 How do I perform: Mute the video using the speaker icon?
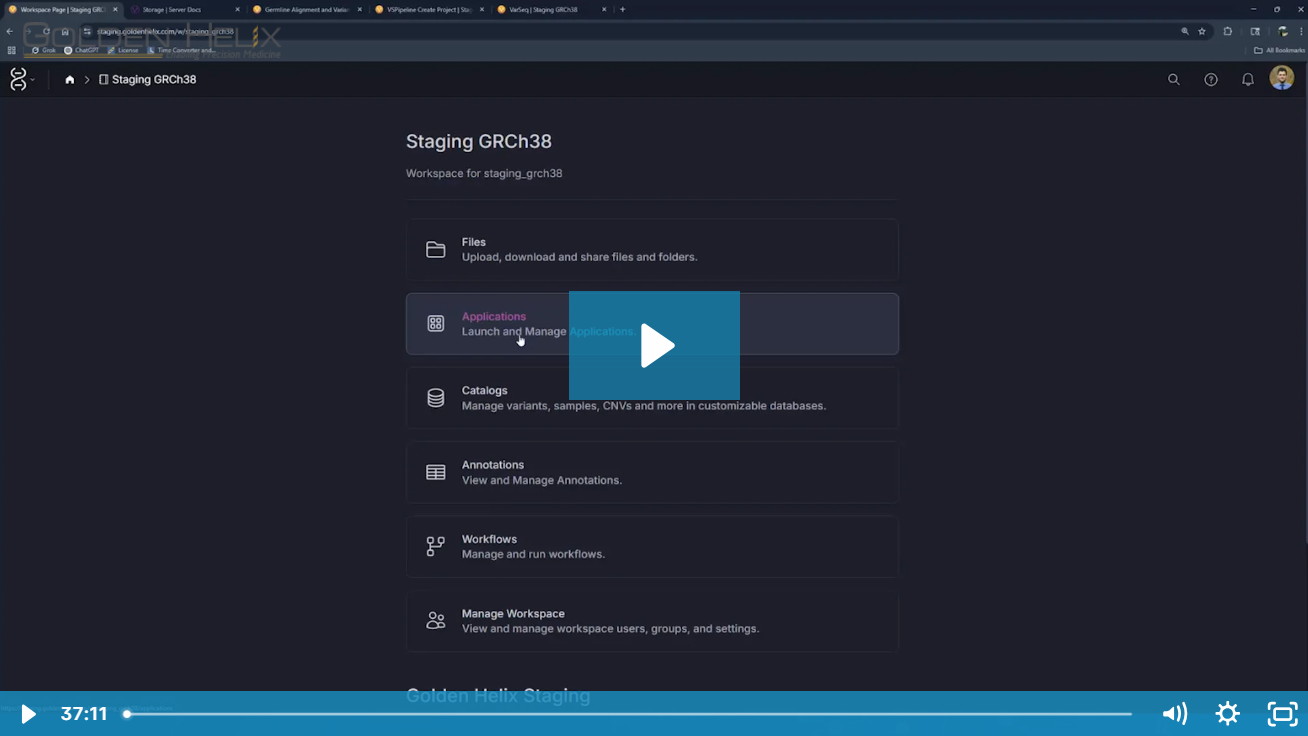click(x=1174, y=714)
